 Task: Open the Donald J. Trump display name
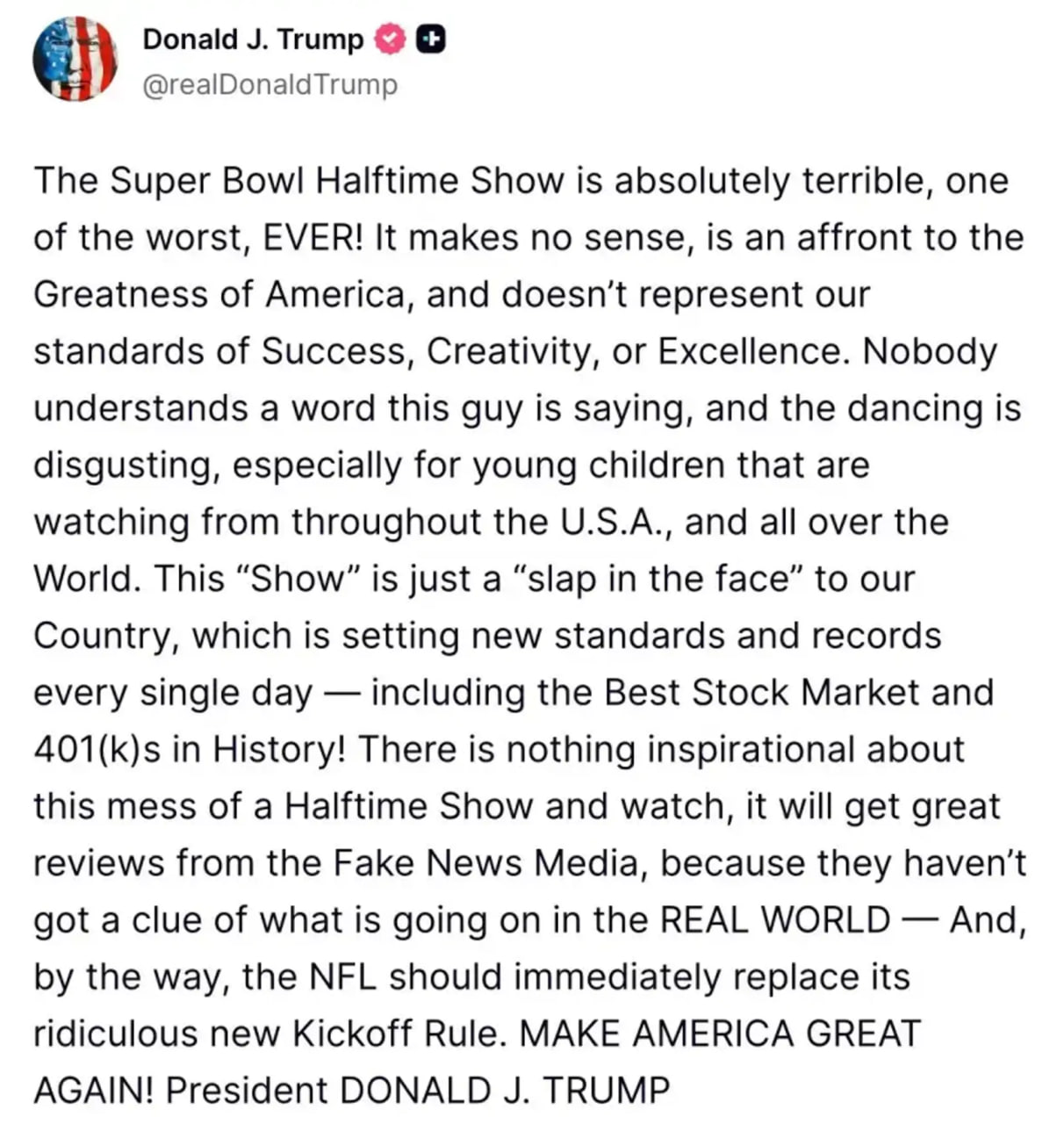click(253, 40)
